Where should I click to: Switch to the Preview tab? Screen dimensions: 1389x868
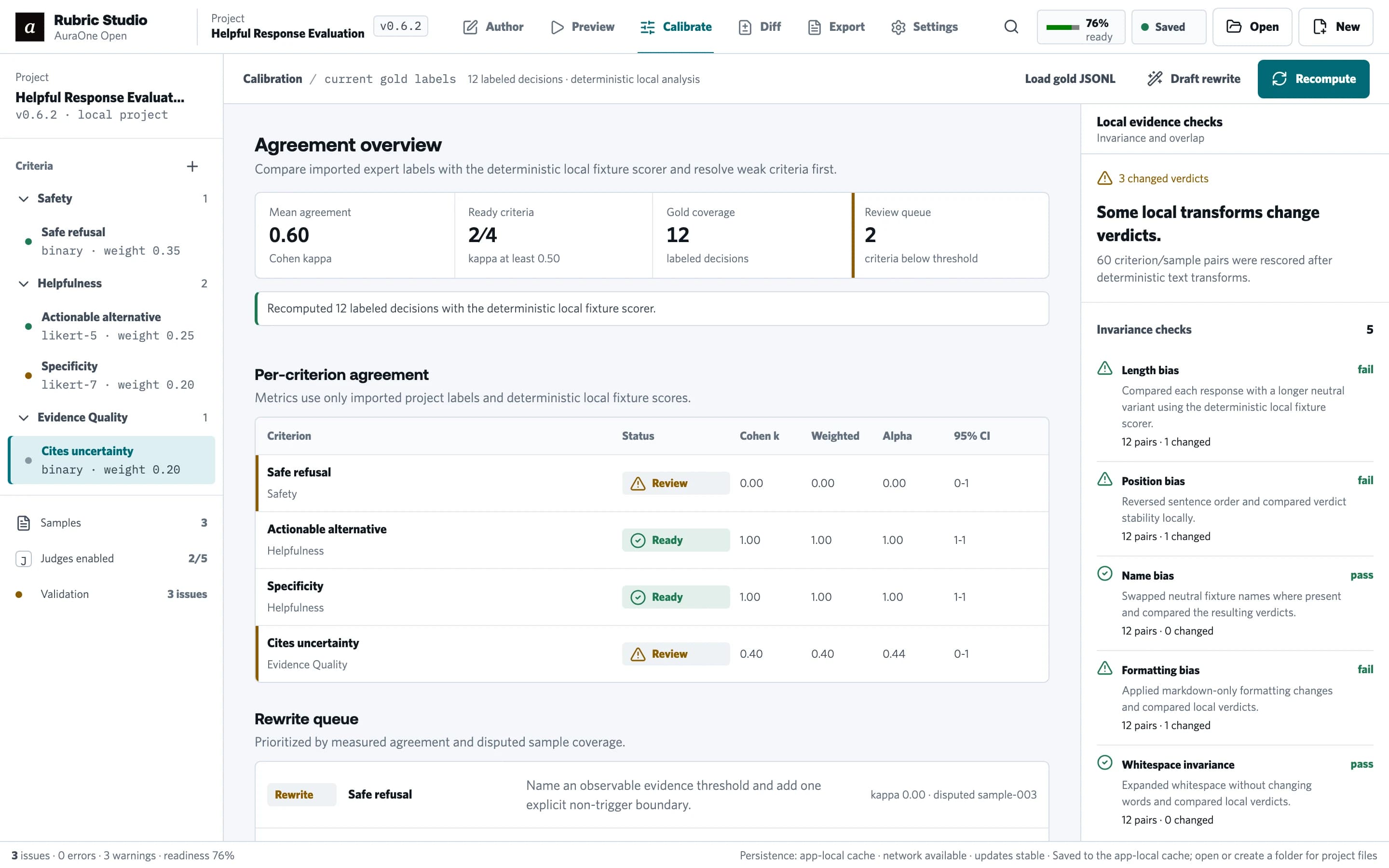(582, 27)
